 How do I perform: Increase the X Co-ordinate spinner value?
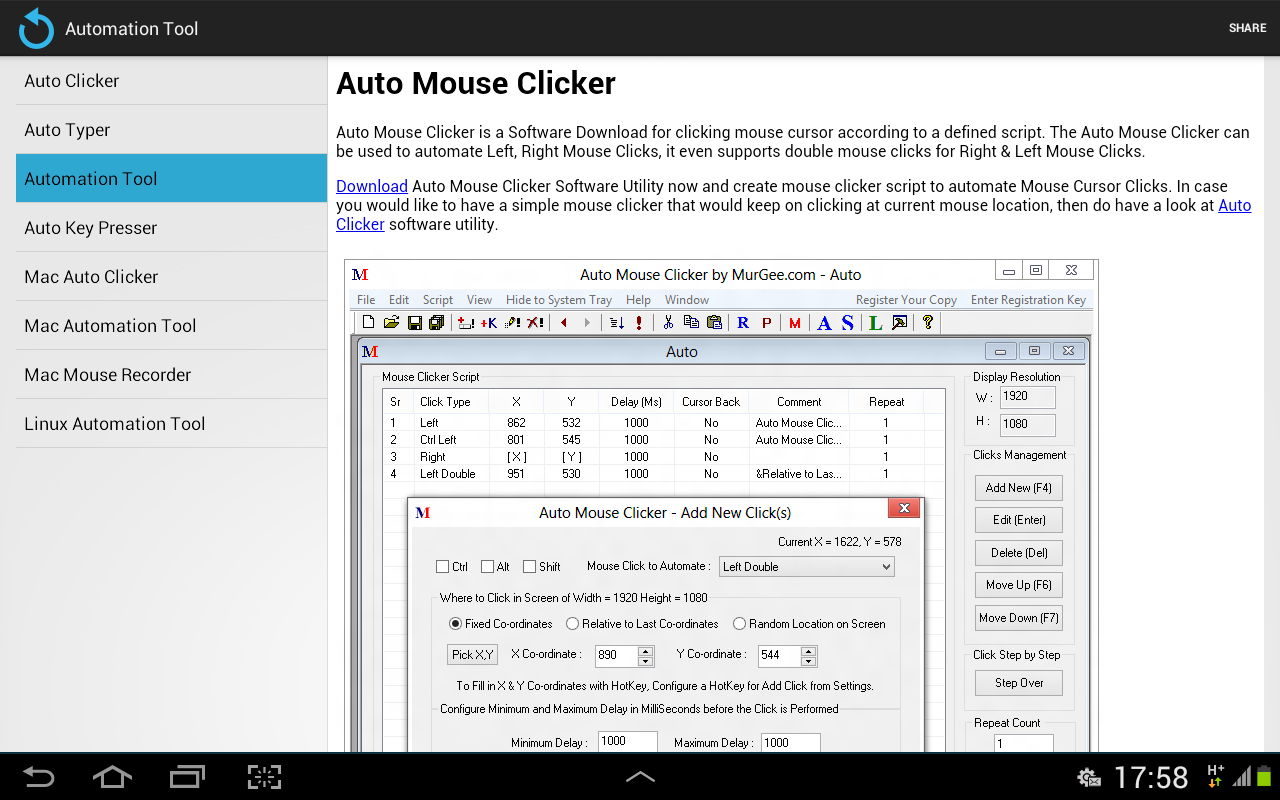tap(646, 651)
